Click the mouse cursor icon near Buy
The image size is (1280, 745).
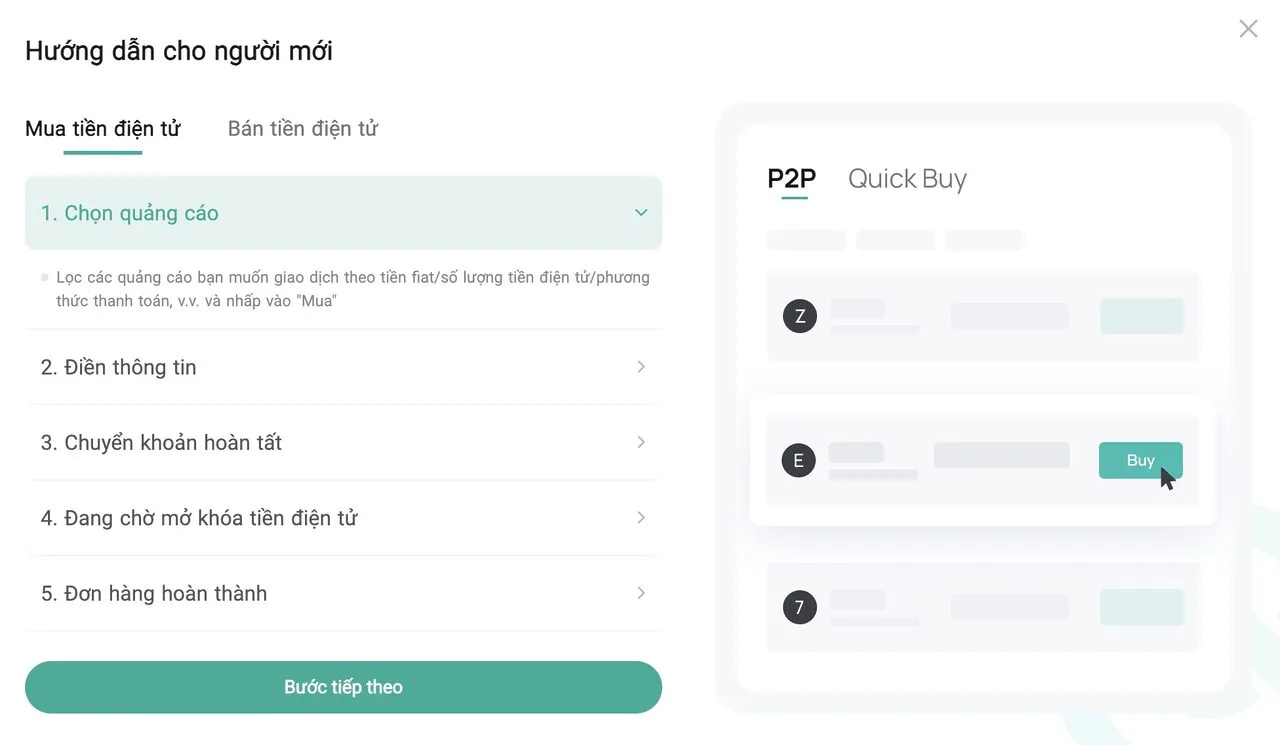click(x=1168, y=478)
